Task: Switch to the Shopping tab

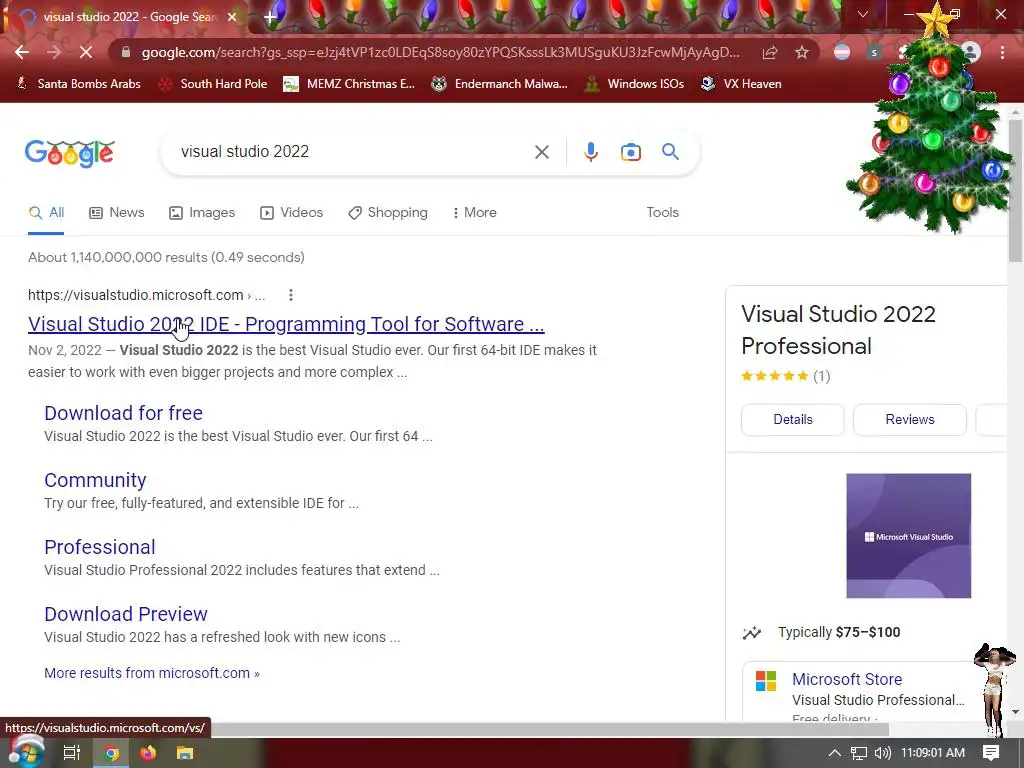Action: click(388, 213)
